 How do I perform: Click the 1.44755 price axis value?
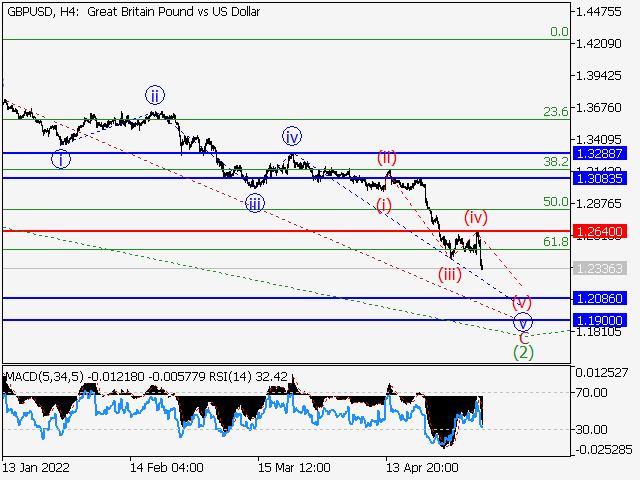coord(598,11)
